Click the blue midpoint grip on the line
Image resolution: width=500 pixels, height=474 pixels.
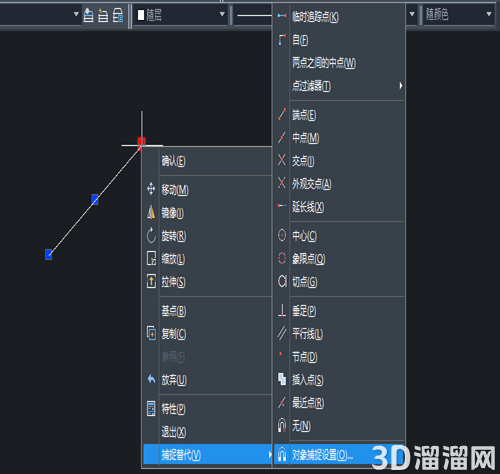point(95,200)
